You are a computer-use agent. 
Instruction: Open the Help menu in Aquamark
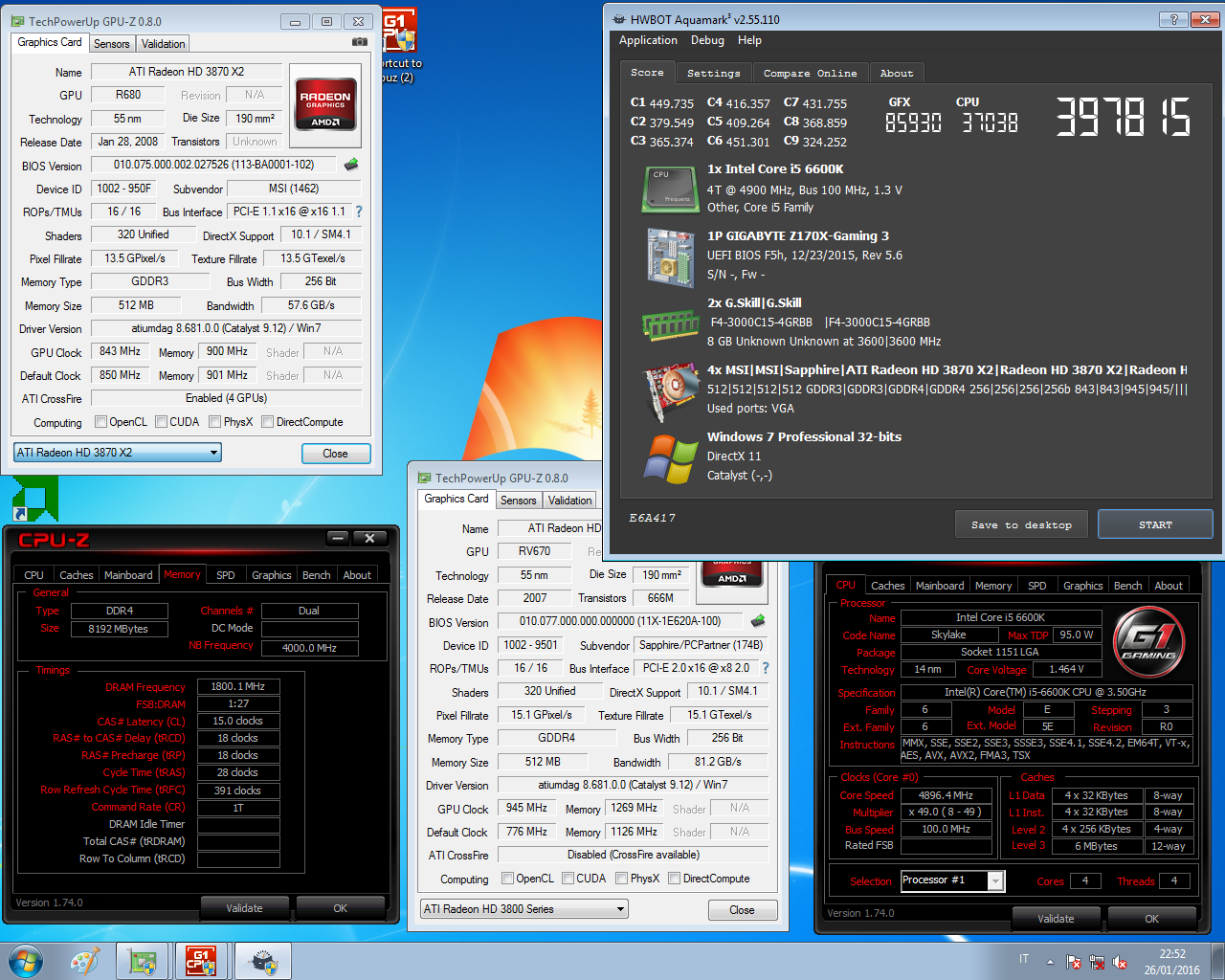pos(749,40)
